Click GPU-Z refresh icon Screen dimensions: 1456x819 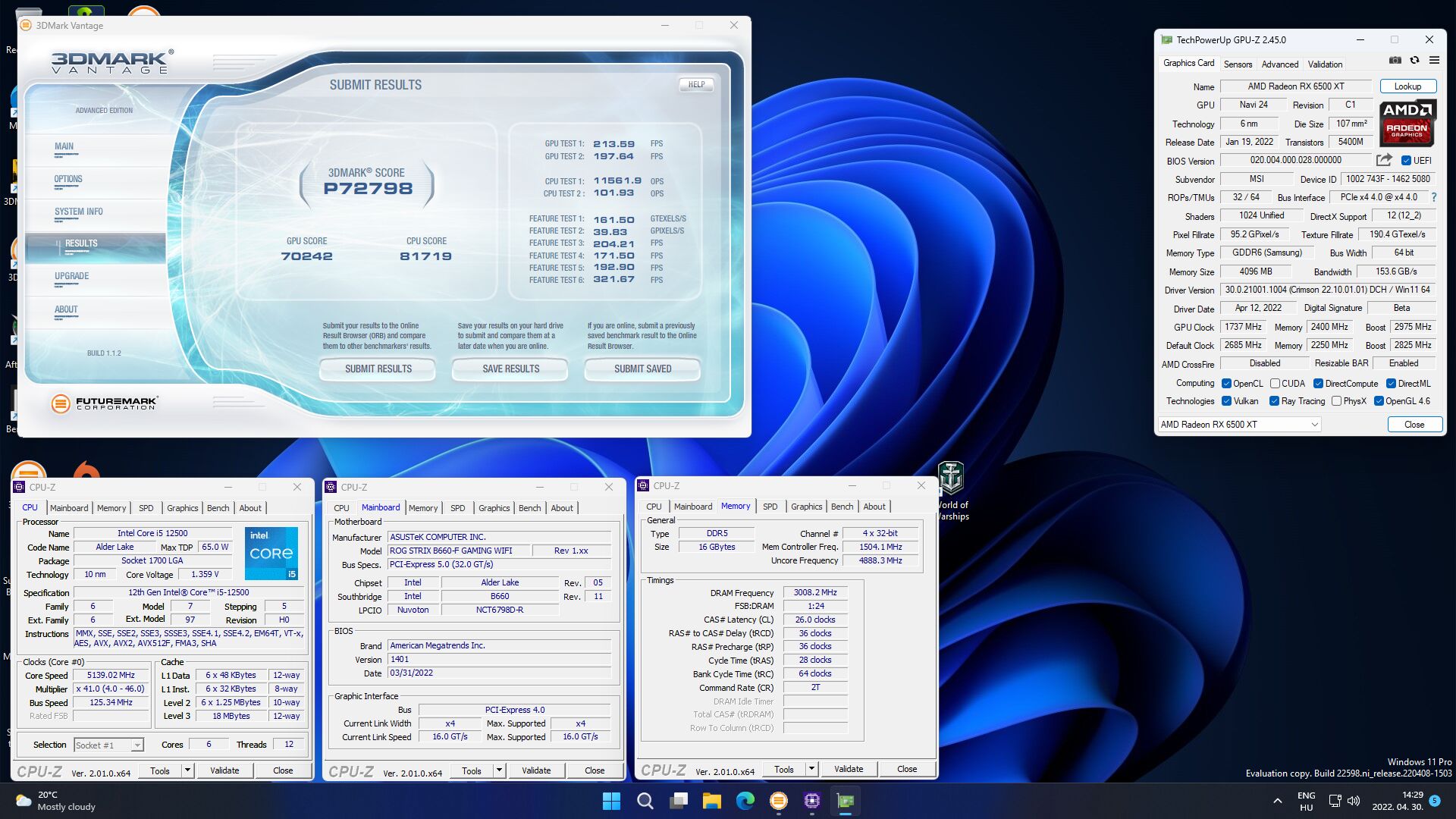tap(1414, 61)
